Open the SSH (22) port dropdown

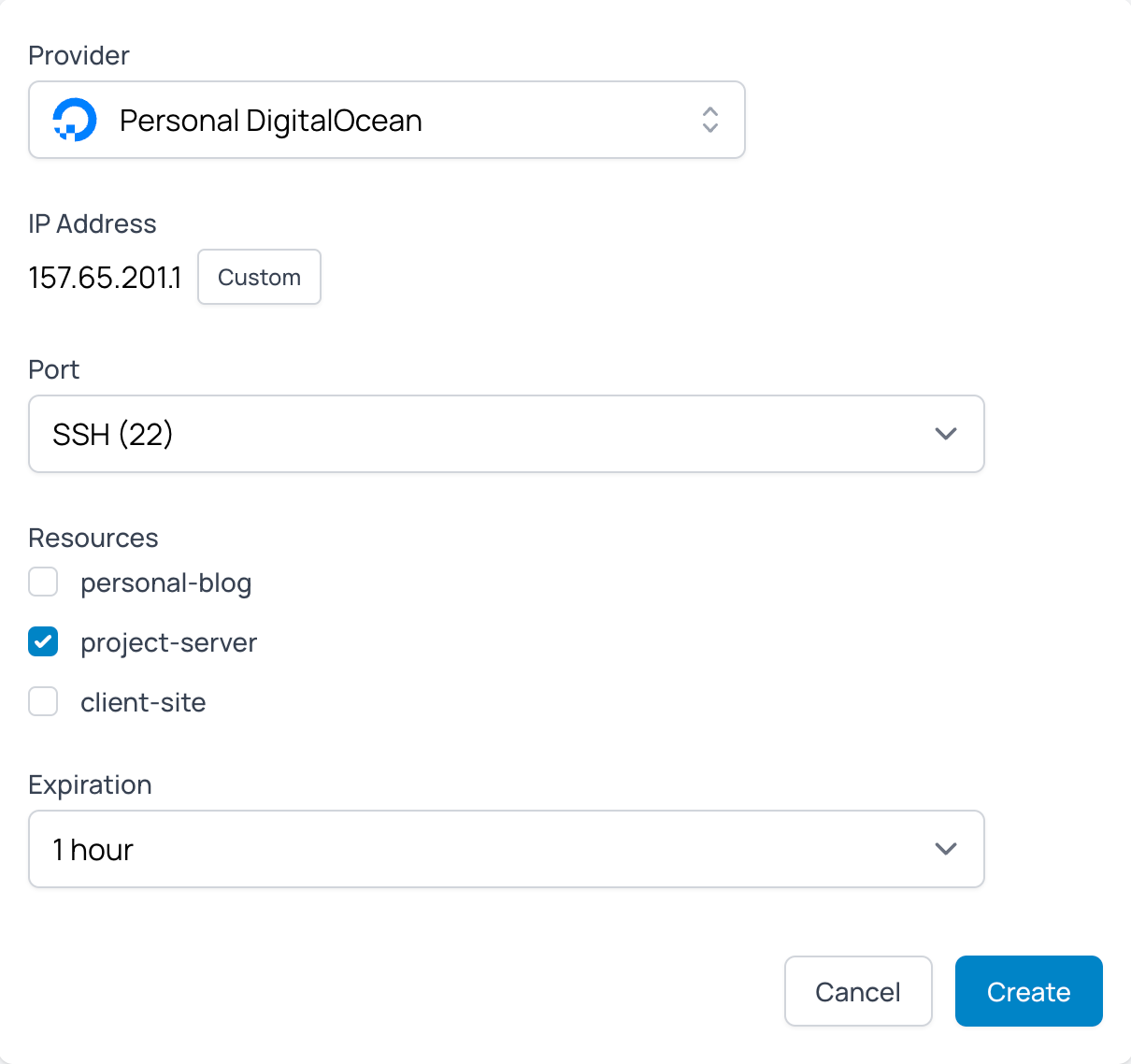pyautogui.click(x=507, y=434)
